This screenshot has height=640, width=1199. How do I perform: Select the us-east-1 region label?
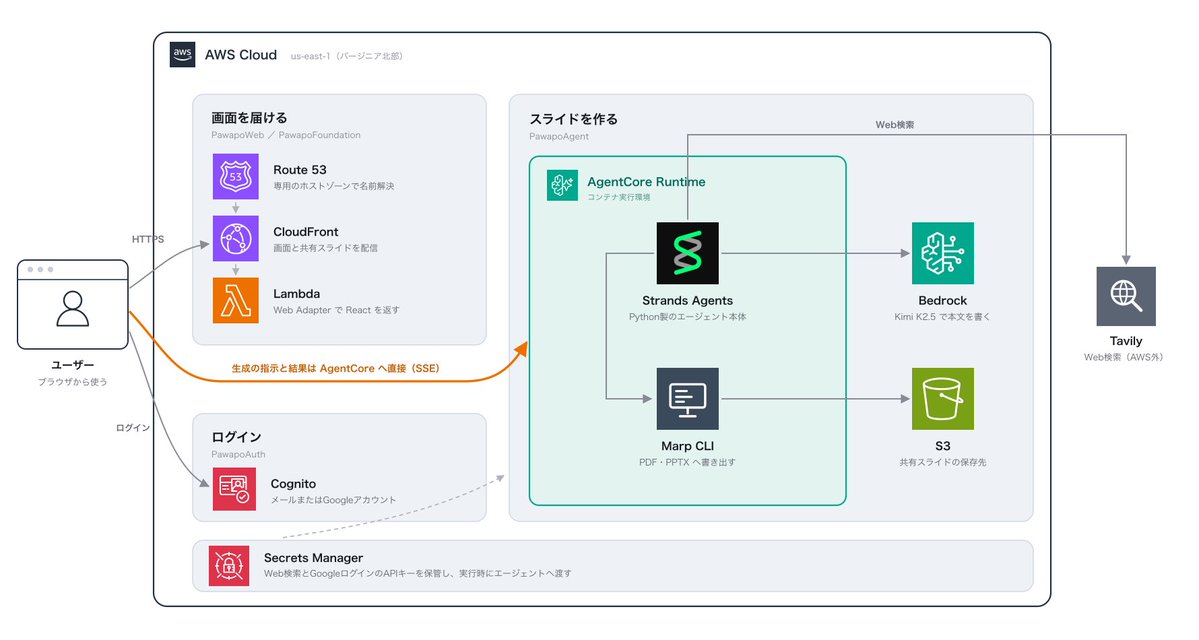[x=346, y=56]
